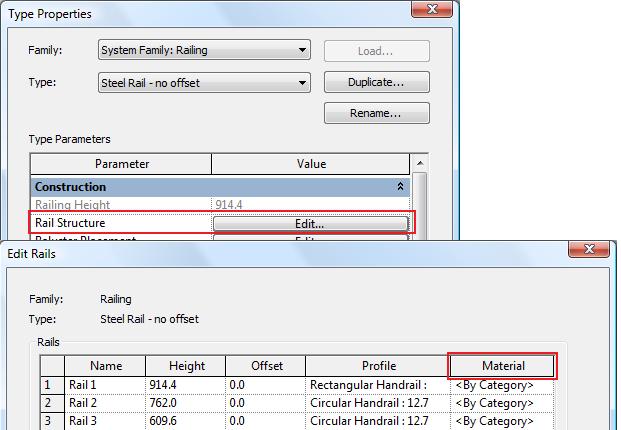
Task: Collapse the Construction group chevron
Action: pyautogui.click(x=400, y=186)
